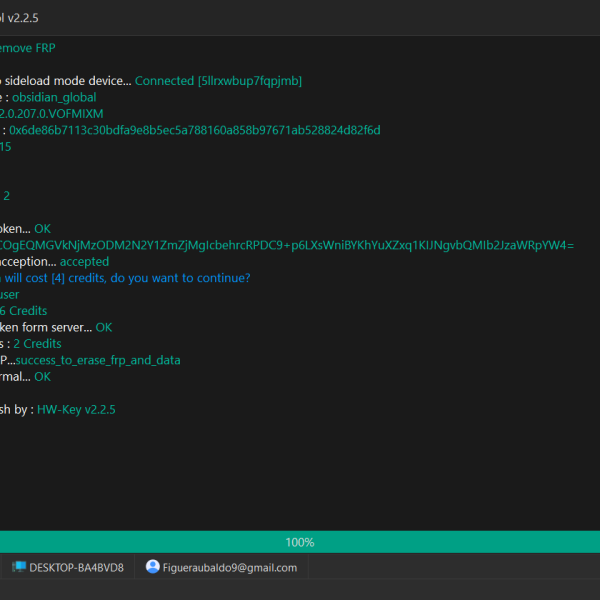Screen dimensions: 600x600
Task: Click the 0x6de86b71 hash value line
Action: (x=194, y=130)
